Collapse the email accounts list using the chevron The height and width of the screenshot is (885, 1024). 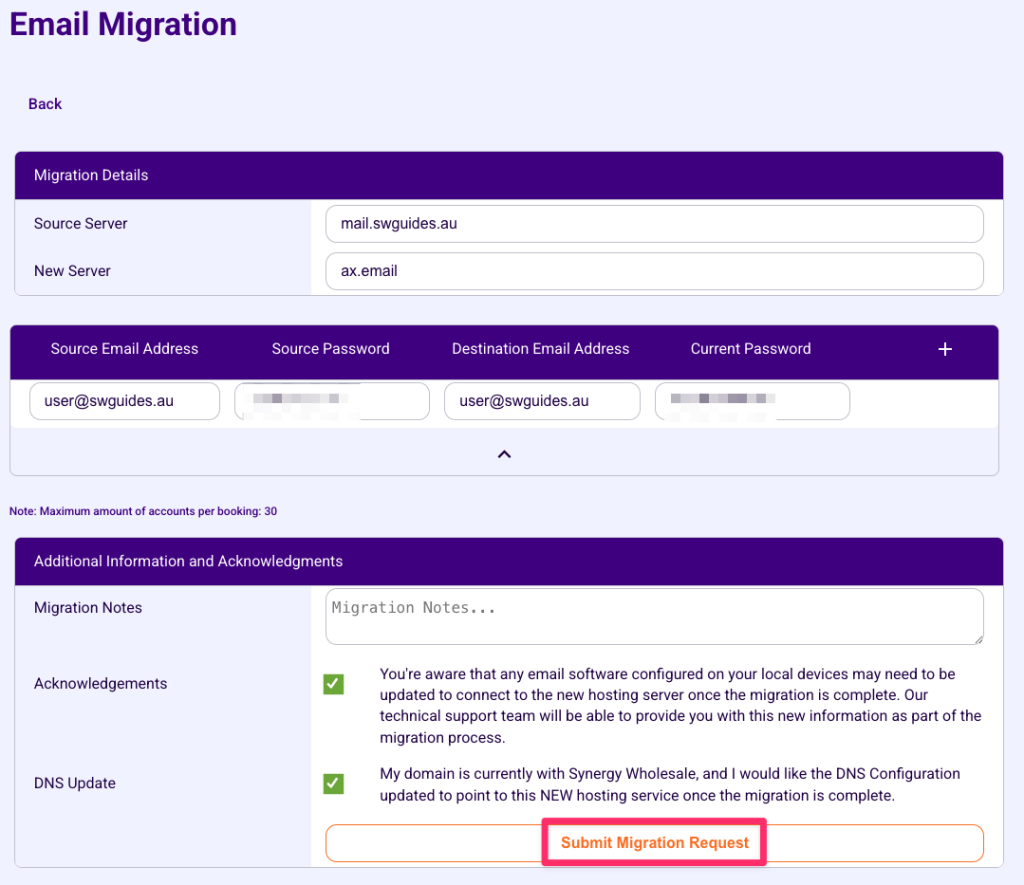pyautogui.click(x=504, y=453)
